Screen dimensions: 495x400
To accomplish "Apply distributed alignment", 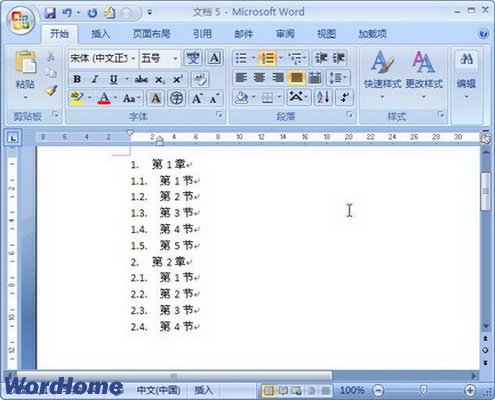I will (x=314, y=78).
